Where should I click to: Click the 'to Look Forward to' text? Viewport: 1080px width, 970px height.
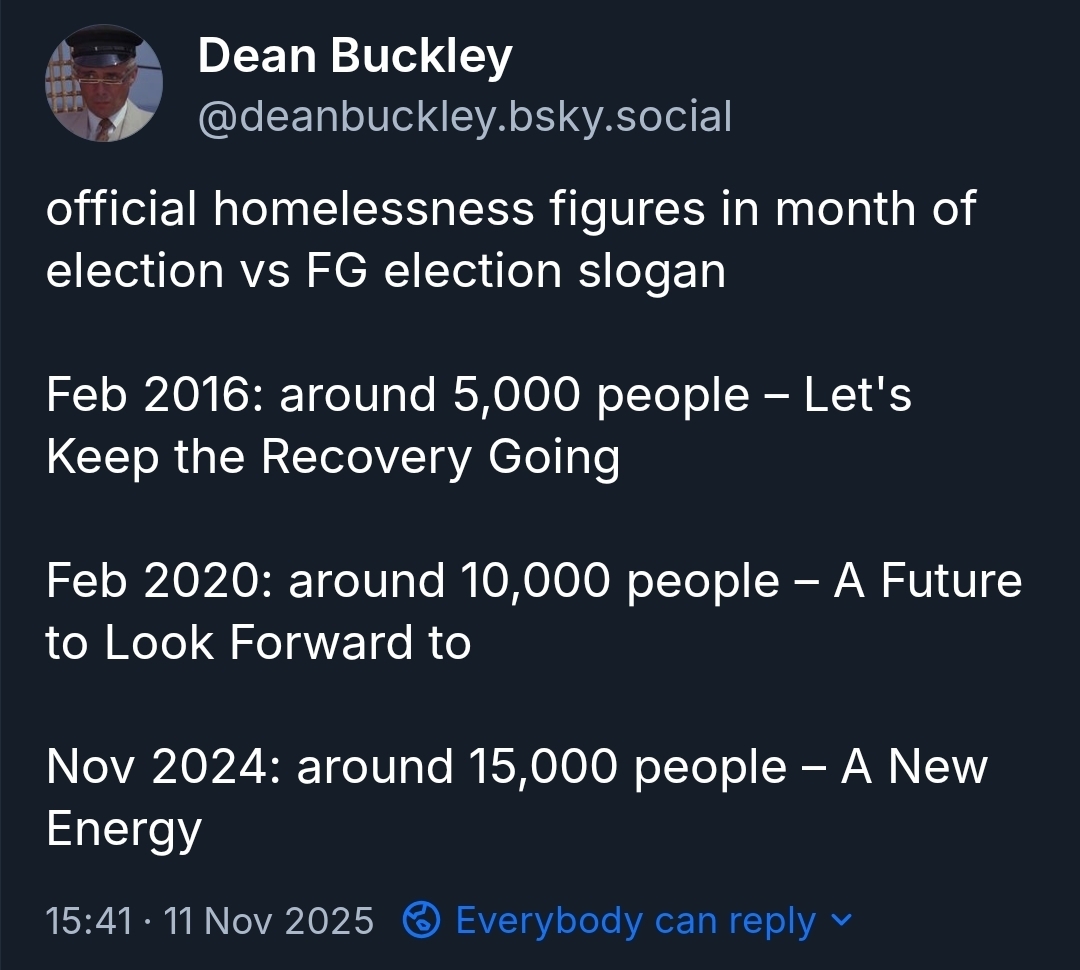pyautogui.click(x=258, y=642)
